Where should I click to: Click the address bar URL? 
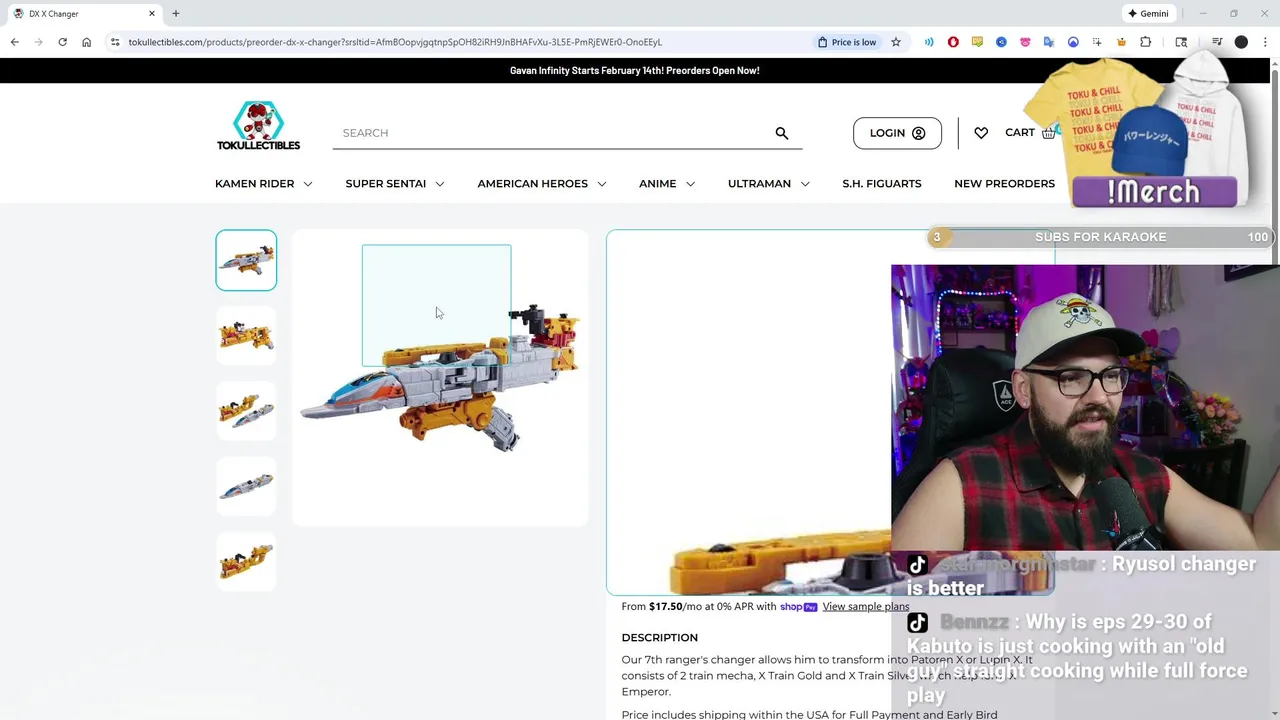(395, 42)
